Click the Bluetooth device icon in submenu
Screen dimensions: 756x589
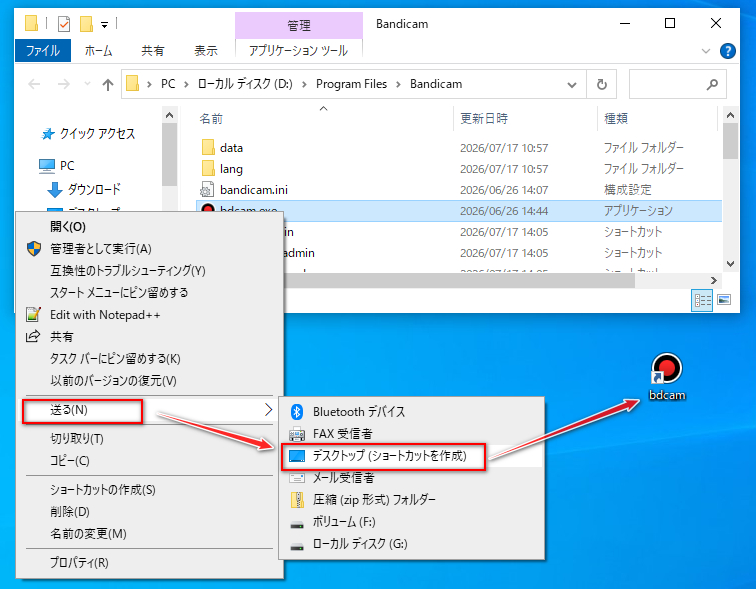pos(297,412)
